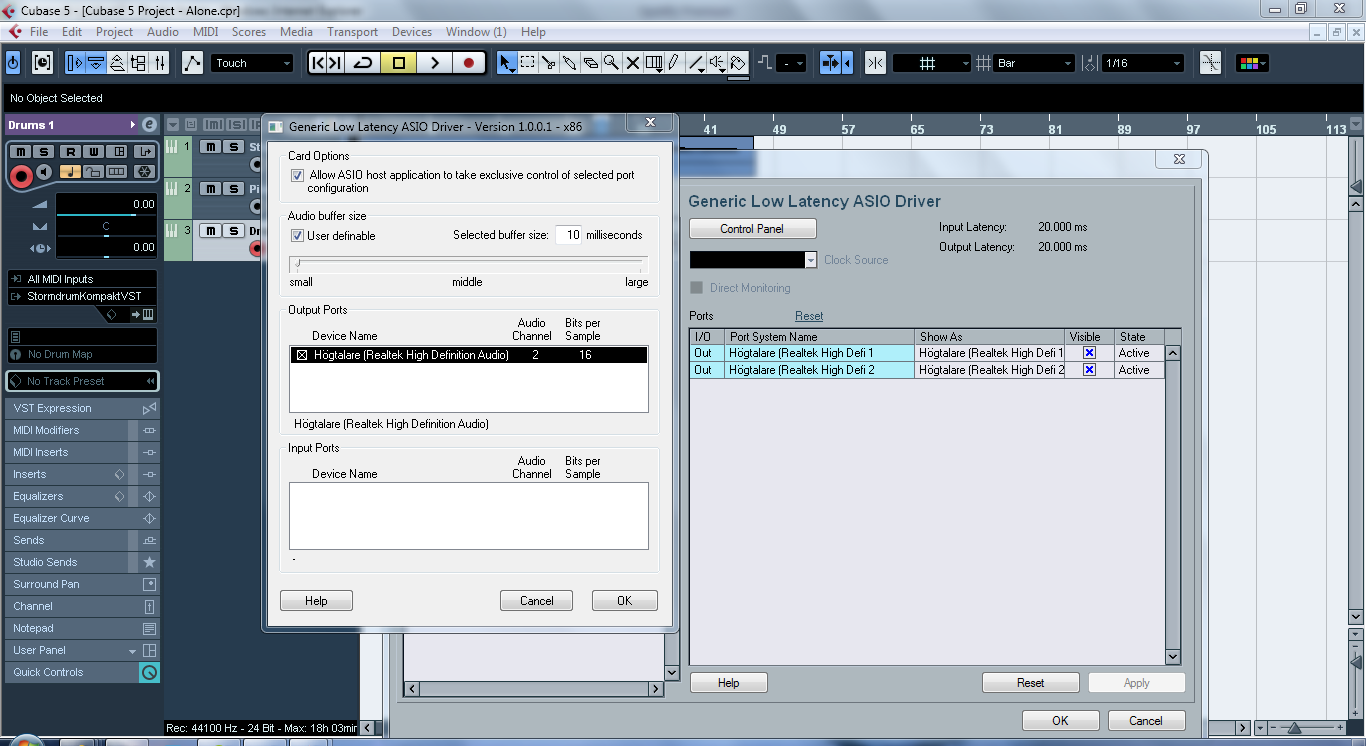Select the Range Selection tool

pos(528,63)
